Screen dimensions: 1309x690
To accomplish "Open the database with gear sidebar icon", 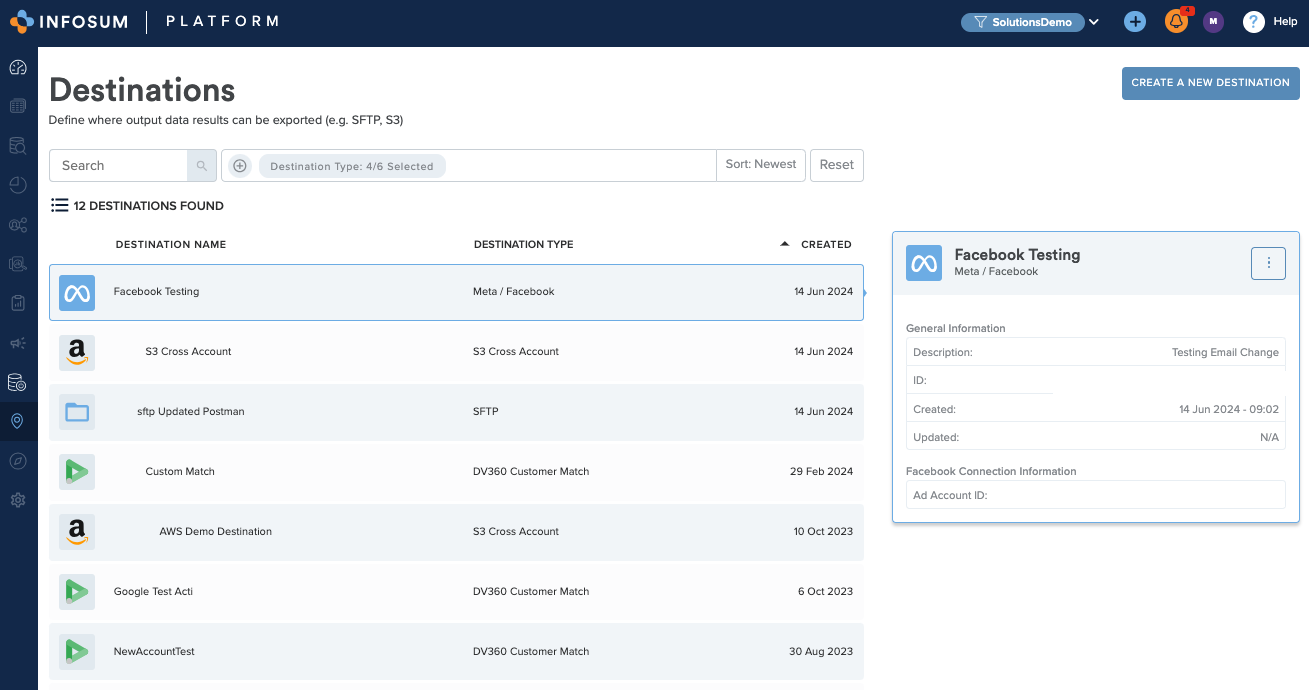I will pyautogui.click(x=18, y=382).
